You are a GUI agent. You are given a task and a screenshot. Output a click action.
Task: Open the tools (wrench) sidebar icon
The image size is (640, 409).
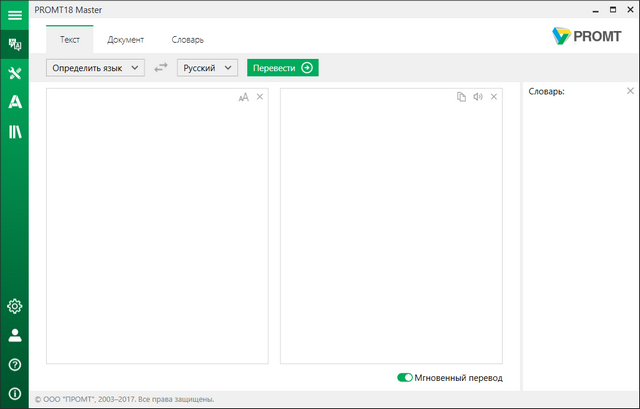pyautogui.click(x=14, y=73)
